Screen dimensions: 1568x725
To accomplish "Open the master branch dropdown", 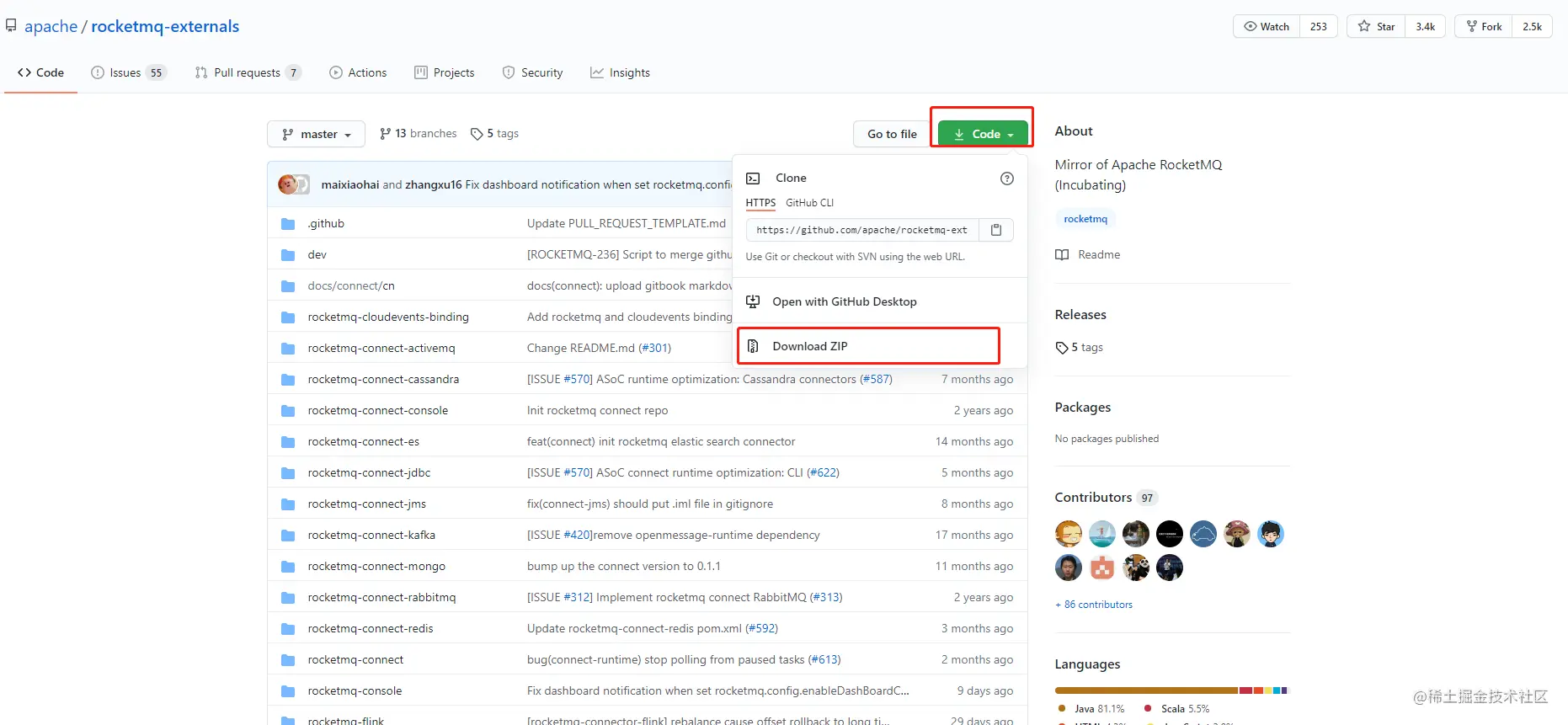I will pos(316,134).
